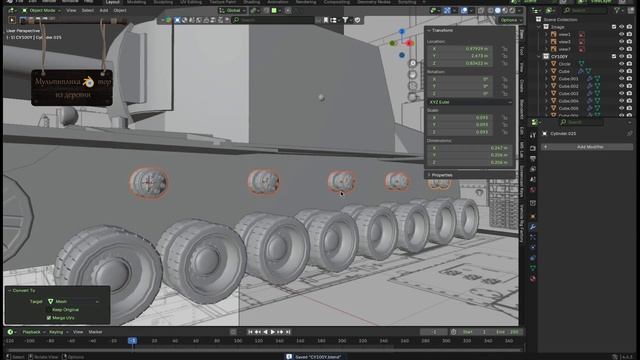Select wireframe viewport shading icon
This screenshot has width=640, height=360.
coord(490,10)
